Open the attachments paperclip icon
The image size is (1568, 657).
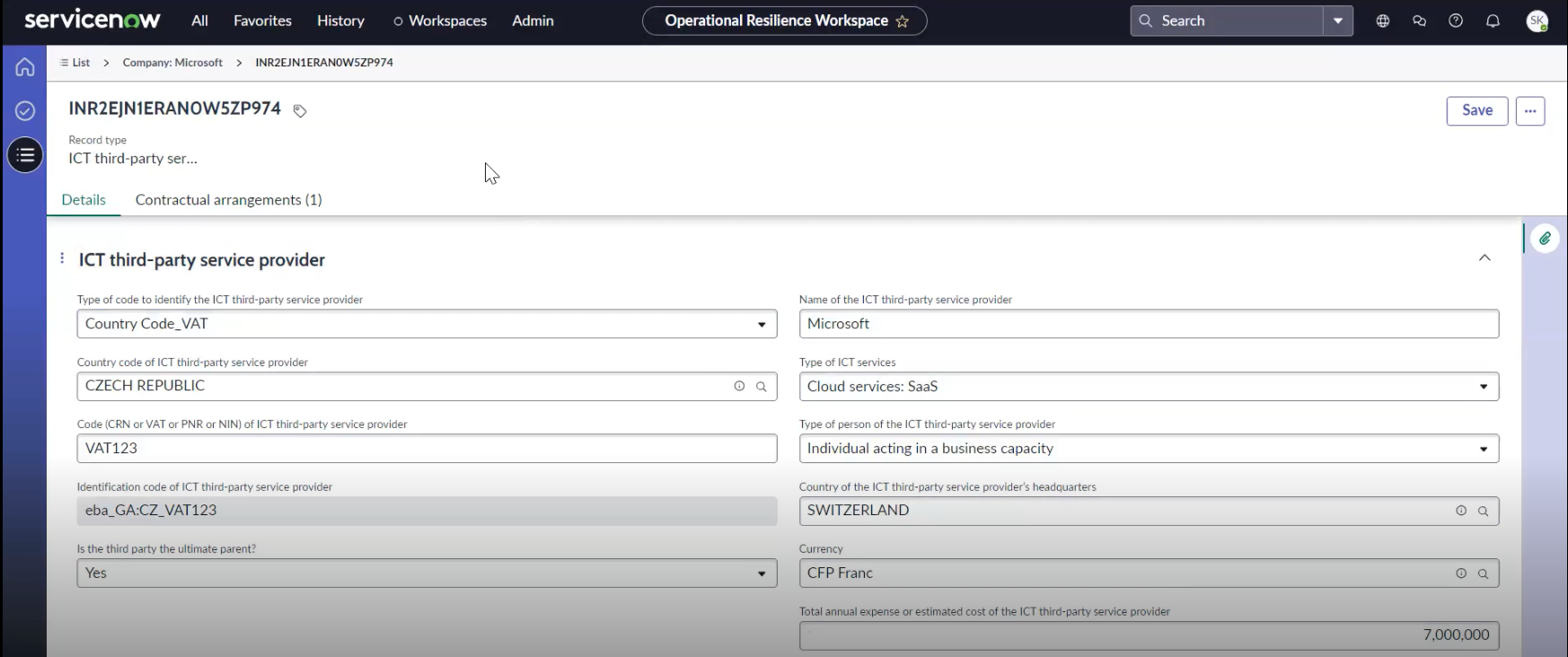(x=1545, y=239)
